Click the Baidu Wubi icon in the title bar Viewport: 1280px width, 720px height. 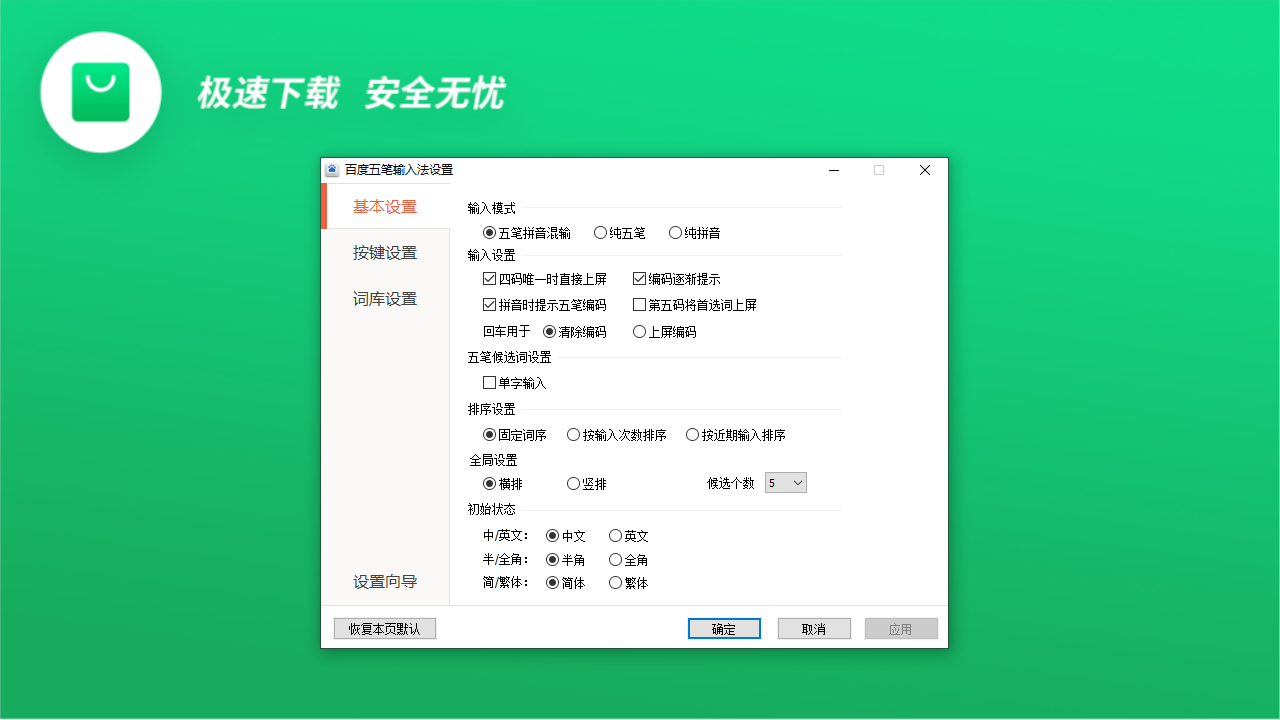tap(331, 170)
